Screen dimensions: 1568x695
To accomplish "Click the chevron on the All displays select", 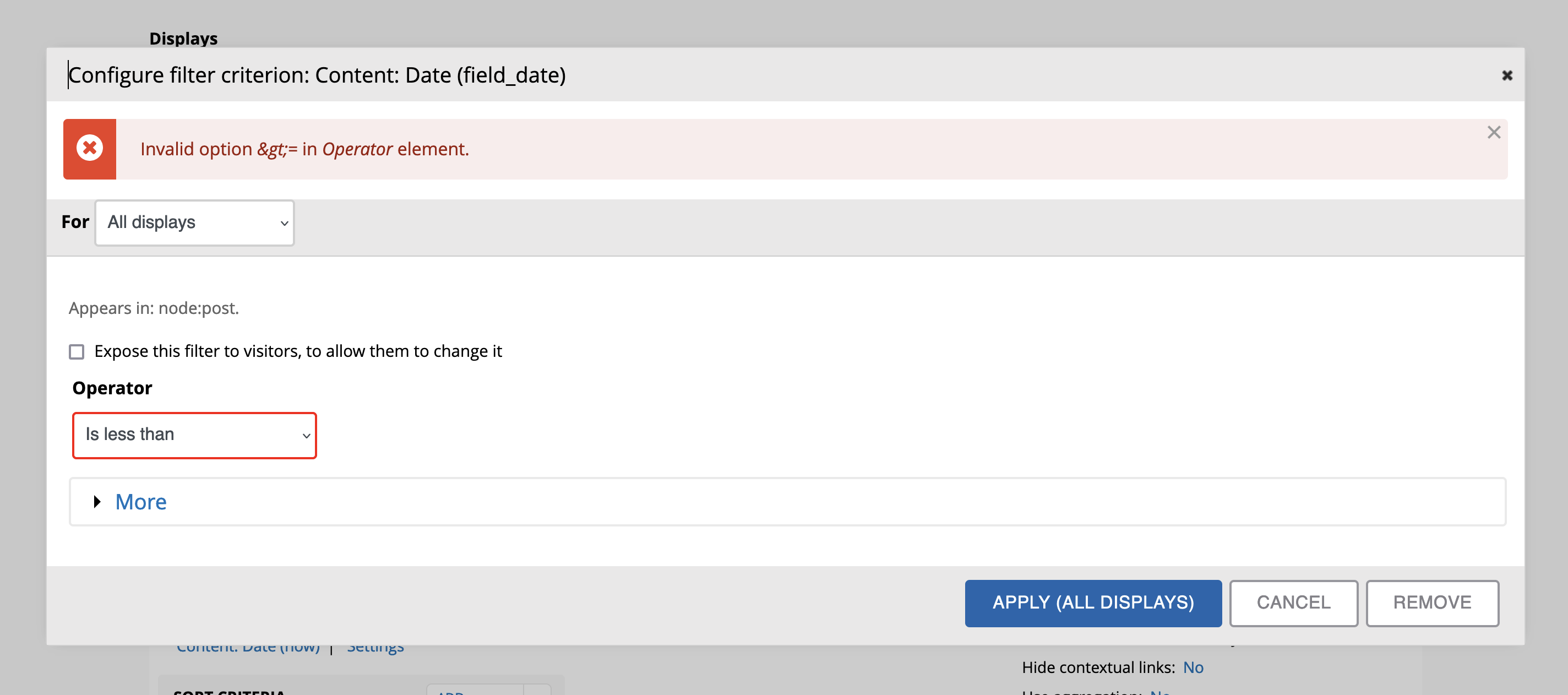I will (283, 223).
